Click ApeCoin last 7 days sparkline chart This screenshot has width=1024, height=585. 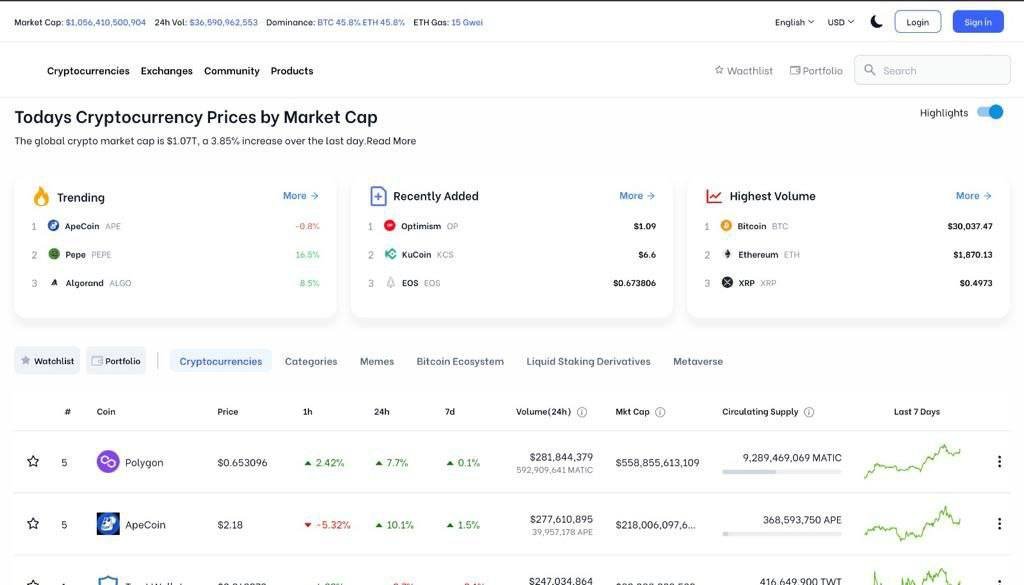[912, 523]
